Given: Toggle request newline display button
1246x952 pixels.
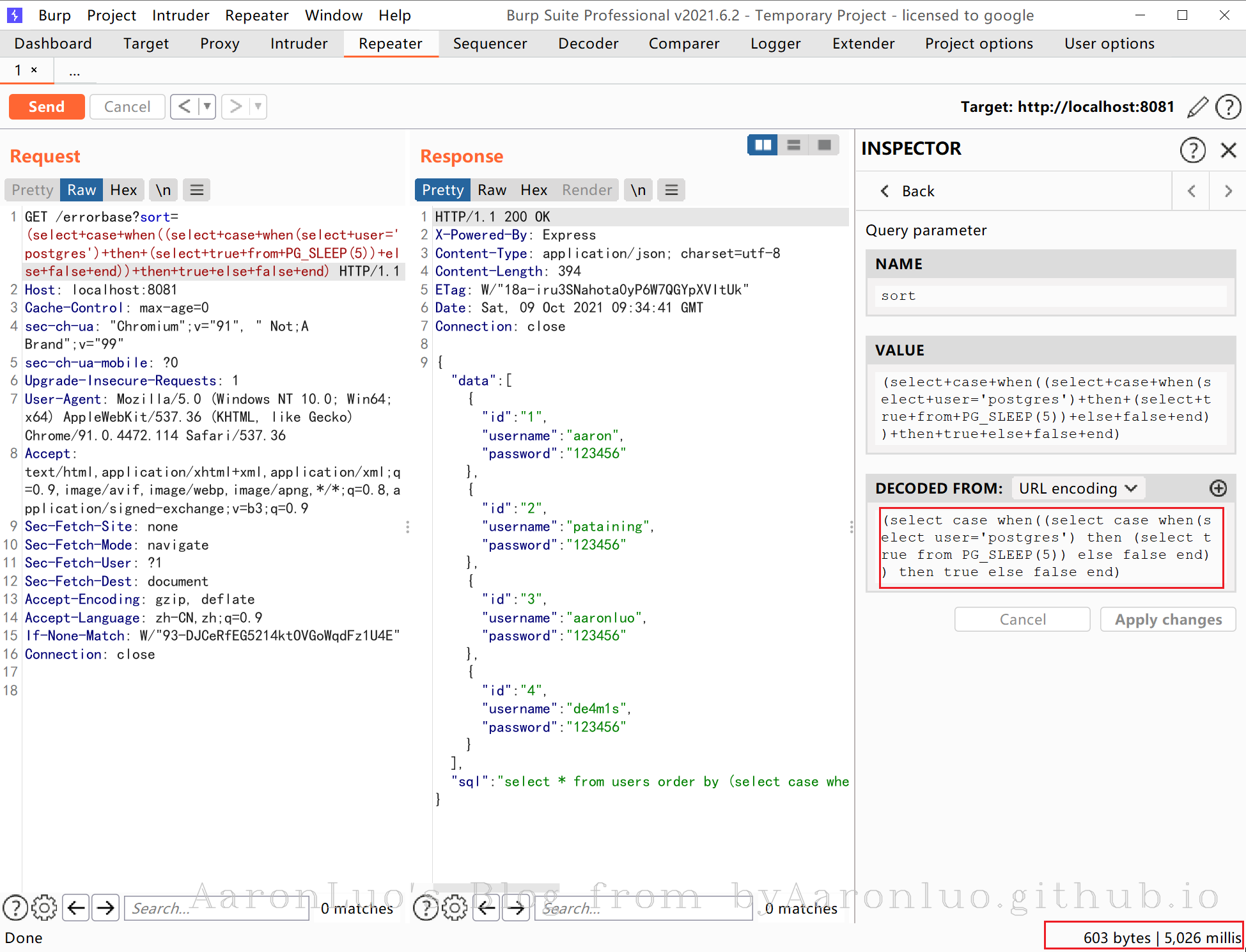Looking at the screenshot, I should point(163,190).
